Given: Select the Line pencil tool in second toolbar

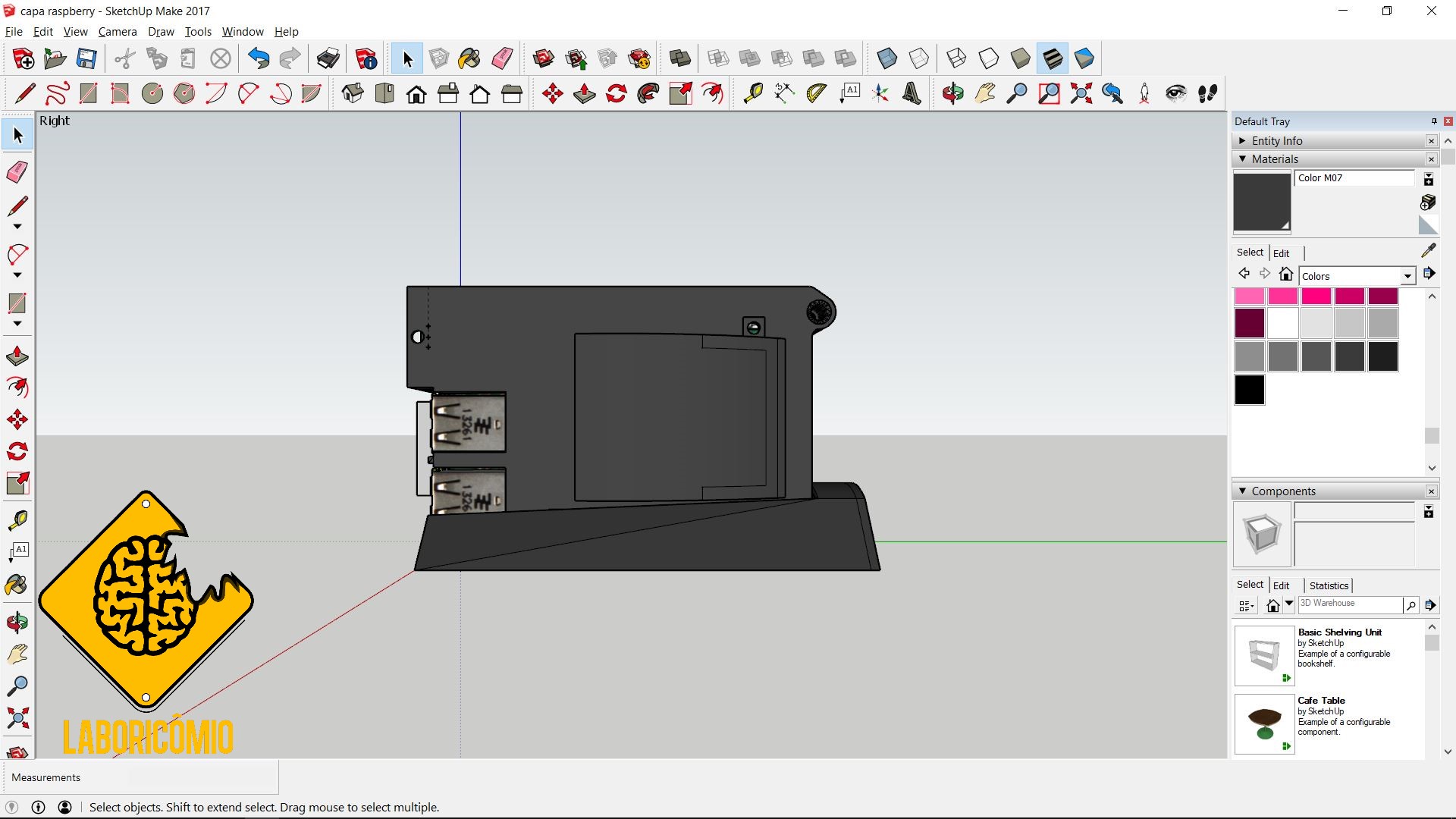Looking at the screenshot, I should [25, 94].
